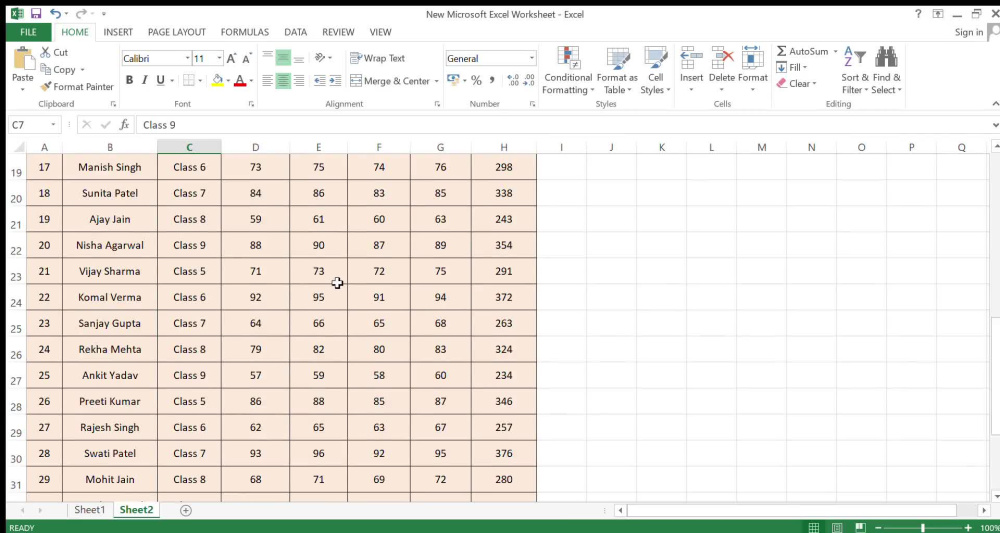The width and height of the screenshot is (1000, 533).
Task: Open Conditional Formatting icon
Action: [x=568, y=57]
